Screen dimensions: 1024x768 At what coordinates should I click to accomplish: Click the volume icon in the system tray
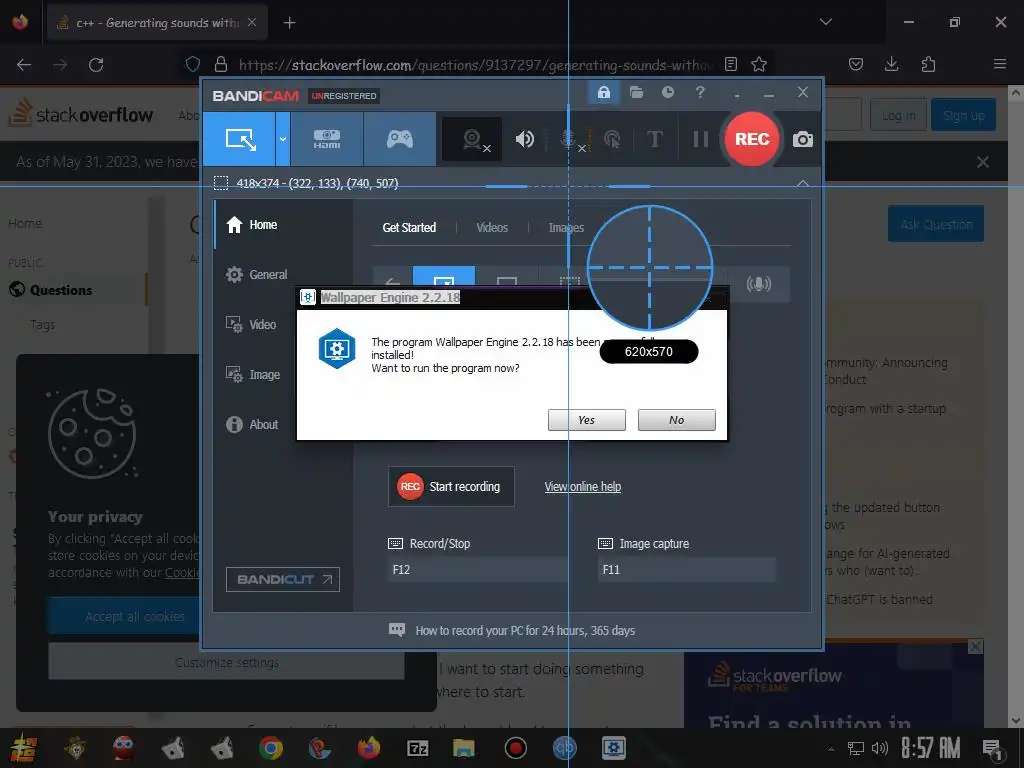pos(880,748)
